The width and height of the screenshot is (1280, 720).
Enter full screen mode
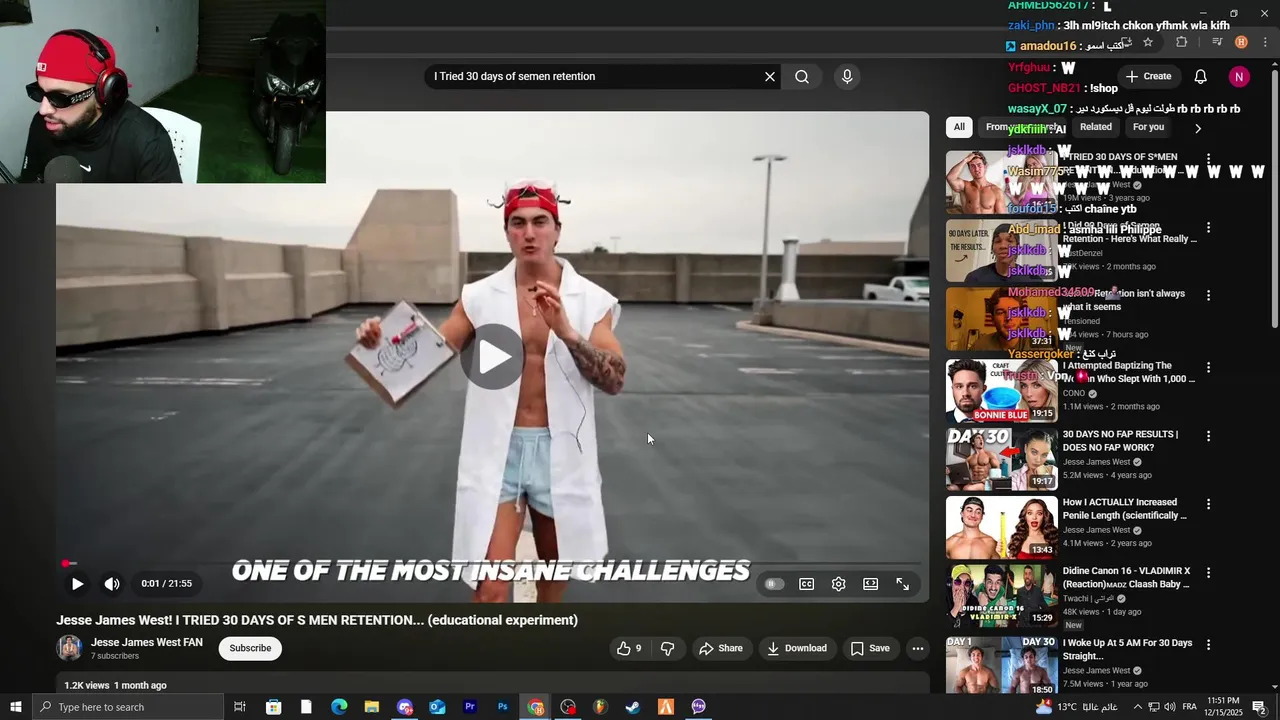(903, 584)
